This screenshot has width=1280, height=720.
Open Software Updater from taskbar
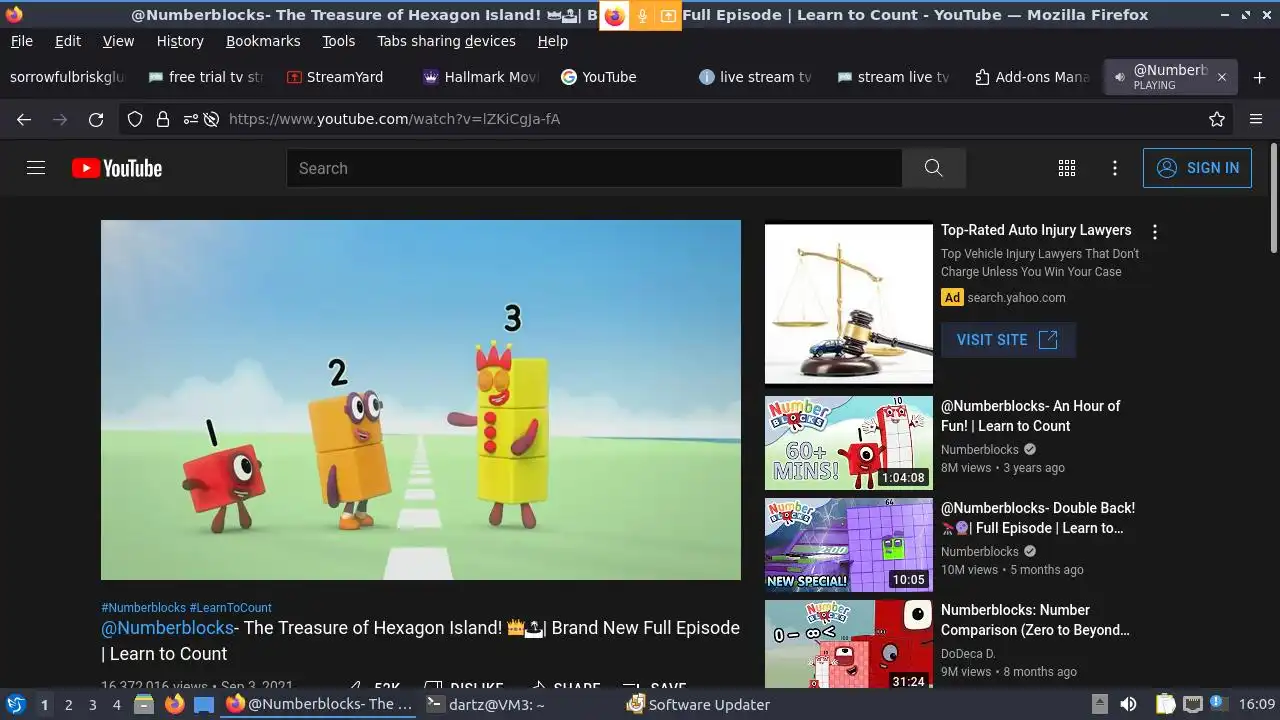click(698, 704)
